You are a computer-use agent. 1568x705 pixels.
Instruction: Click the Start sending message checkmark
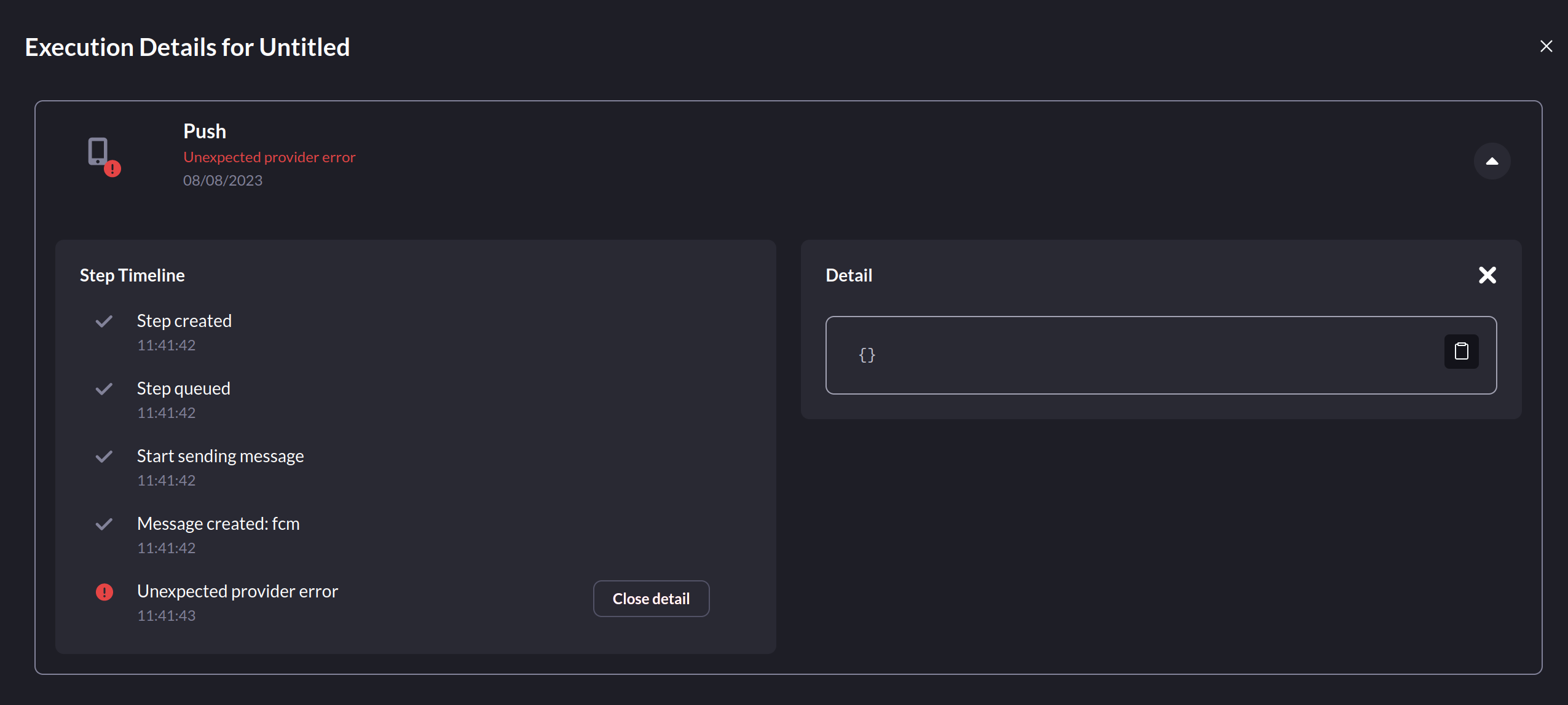click(x=104, y=457)
